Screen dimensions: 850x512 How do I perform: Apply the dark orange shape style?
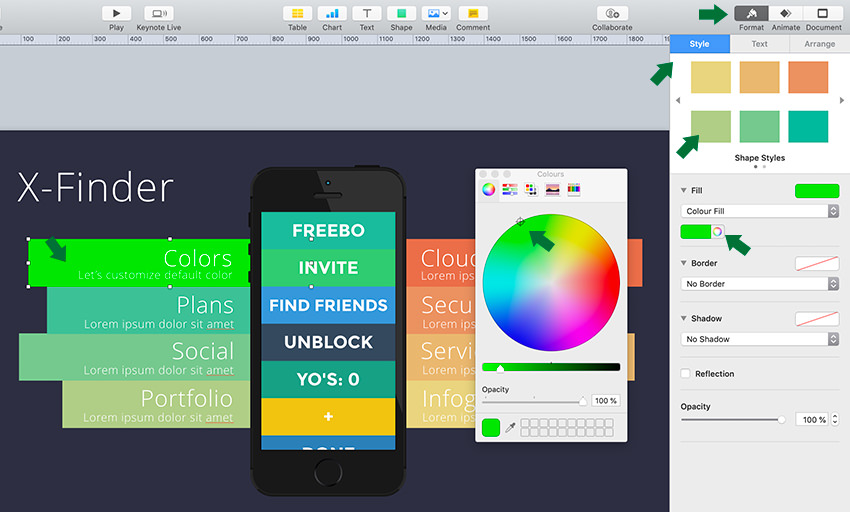(808, 77)
